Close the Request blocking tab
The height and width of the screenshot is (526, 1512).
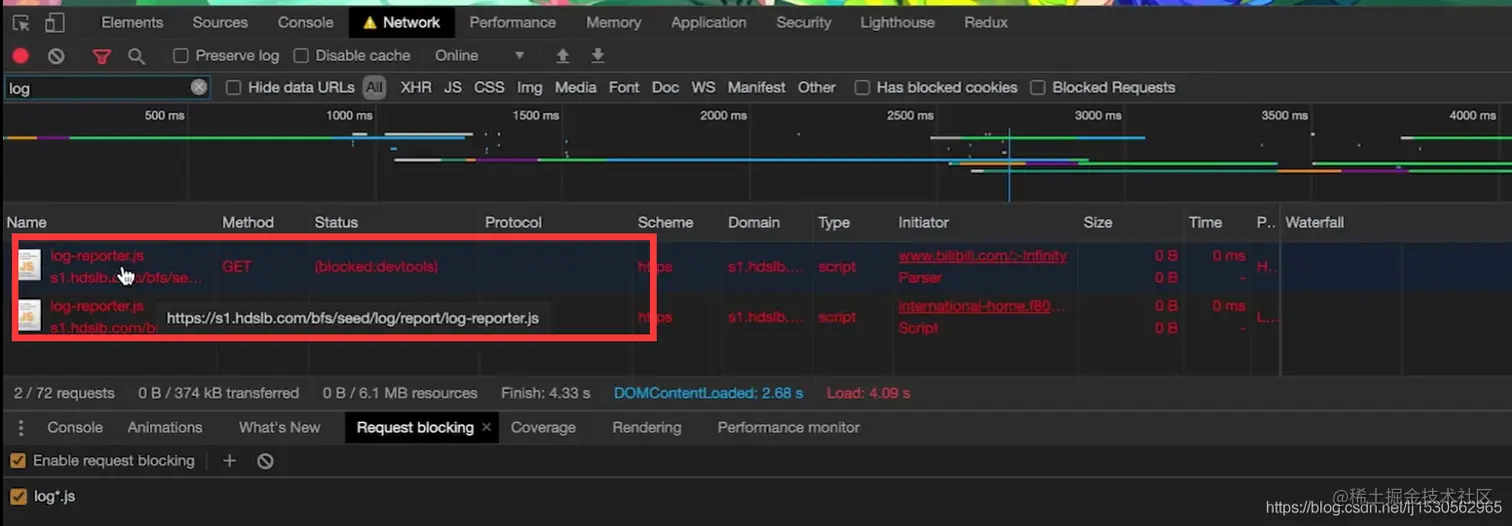tap(487, 427)
